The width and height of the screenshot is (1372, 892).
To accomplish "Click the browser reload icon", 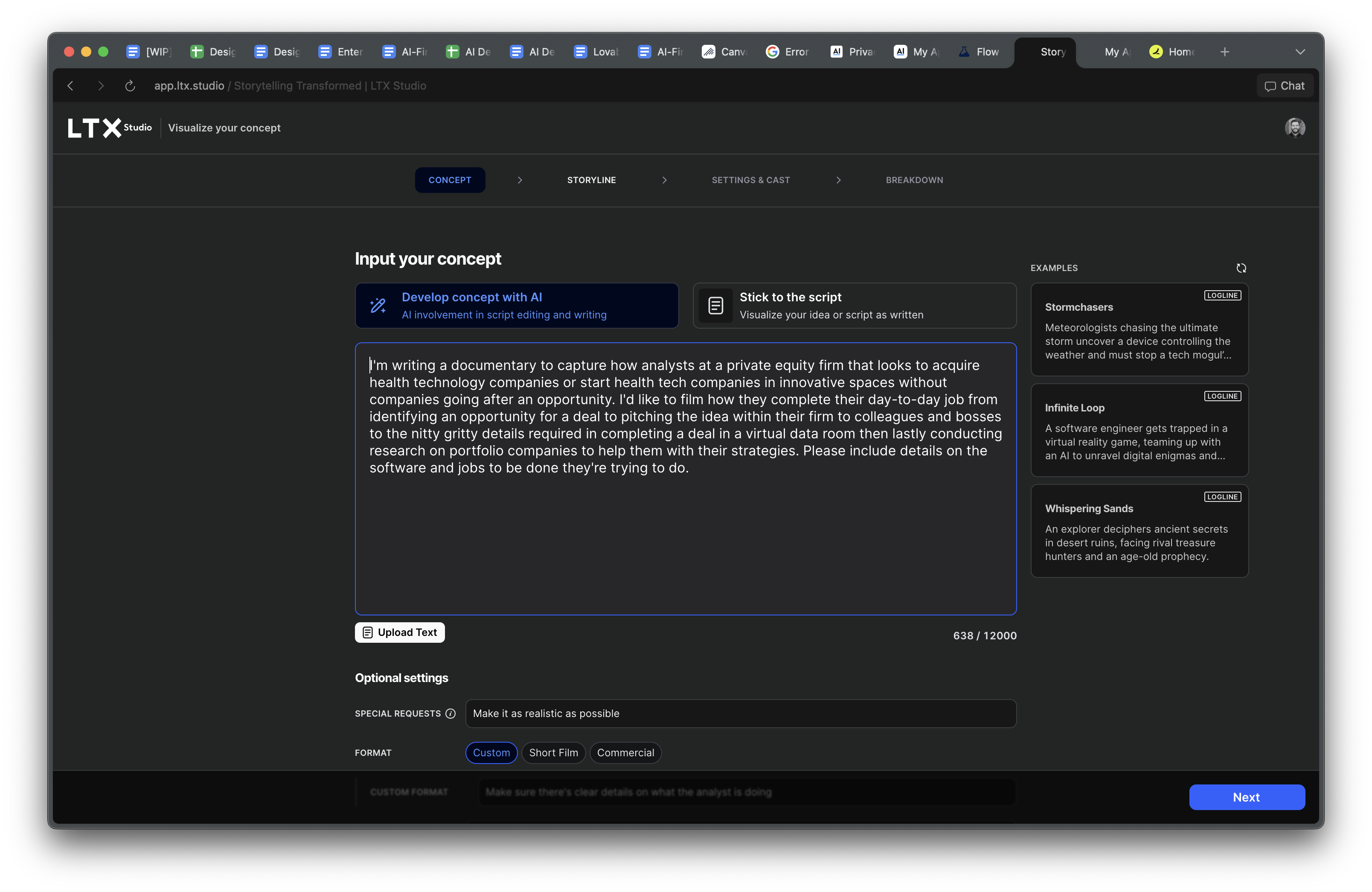I will point(130,86).
